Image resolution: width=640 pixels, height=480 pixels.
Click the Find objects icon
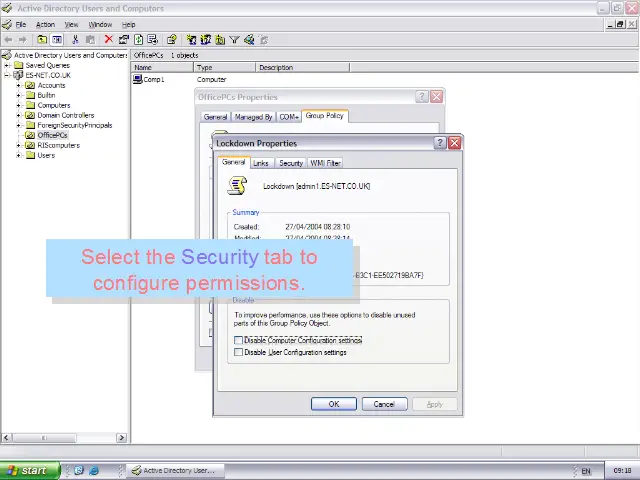(249, 40)
